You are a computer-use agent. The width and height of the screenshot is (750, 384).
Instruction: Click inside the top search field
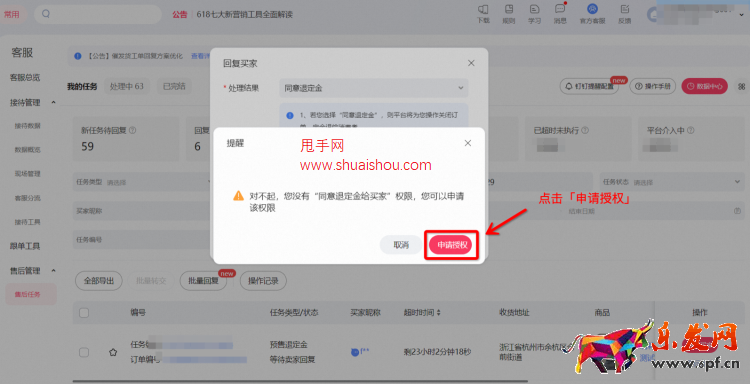click(x=98, y=14)
